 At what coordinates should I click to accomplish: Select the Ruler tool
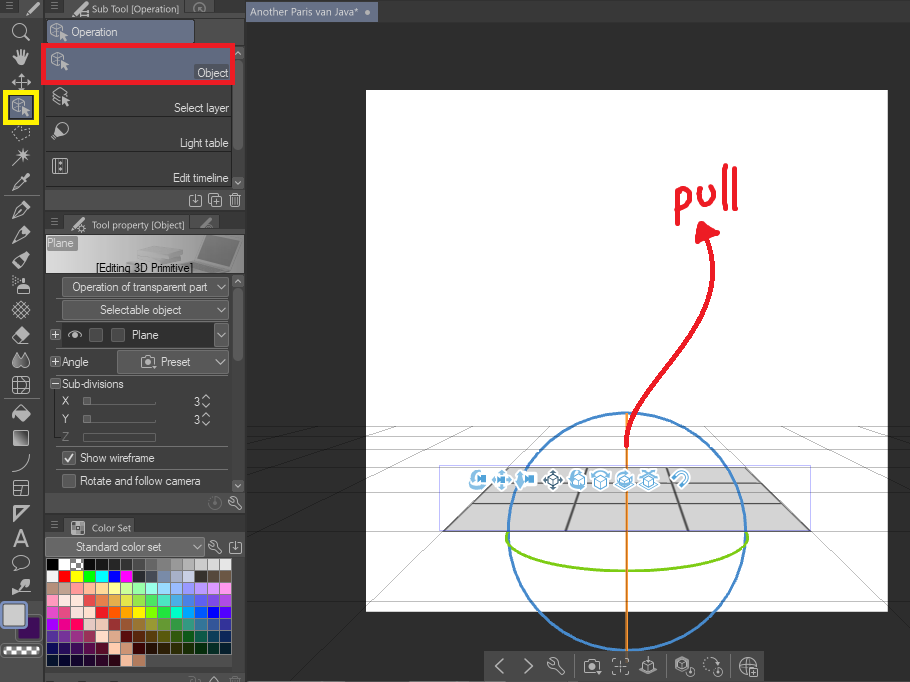point(21,513)
